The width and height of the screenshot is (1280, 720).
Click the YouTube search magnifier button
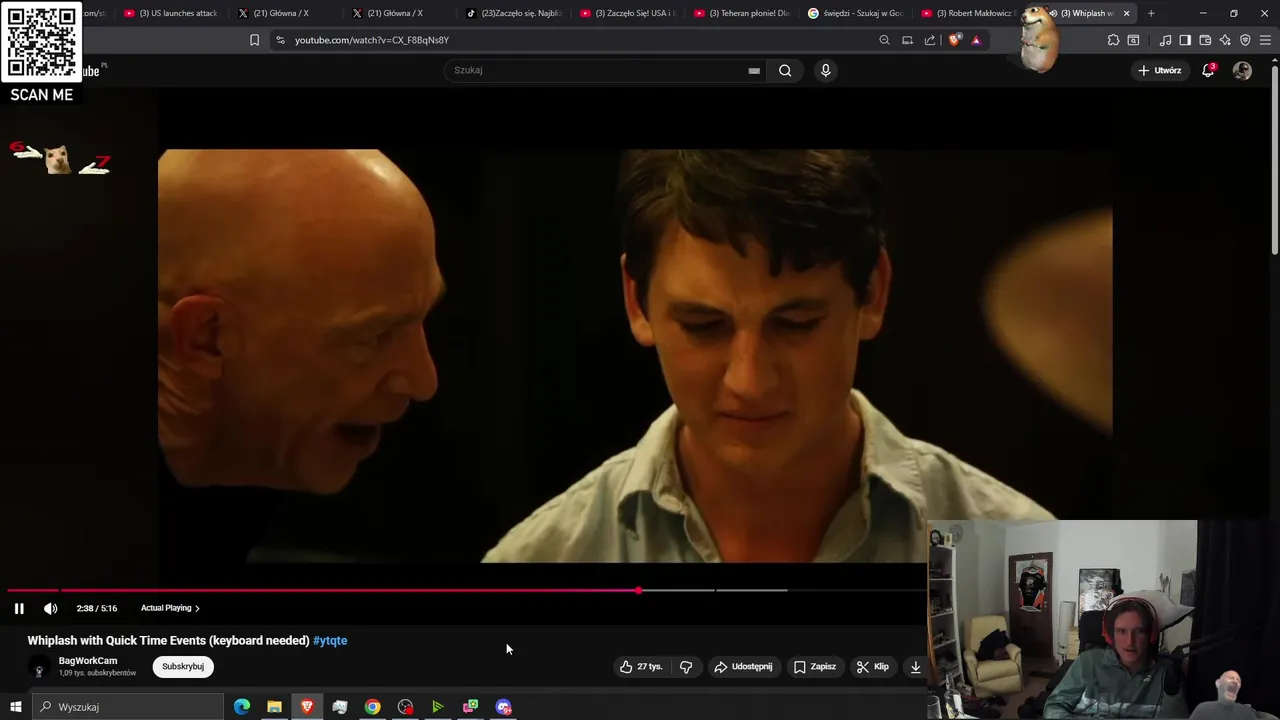[x=785, y=70]
